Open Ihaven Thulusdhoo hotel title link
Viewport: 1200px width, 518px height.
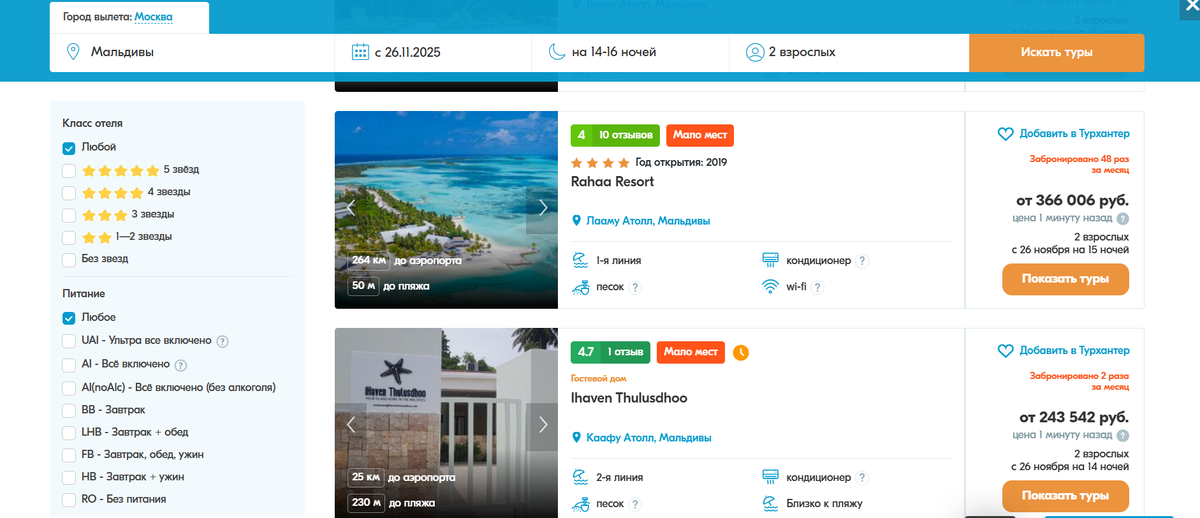click(x=629, y=398)
